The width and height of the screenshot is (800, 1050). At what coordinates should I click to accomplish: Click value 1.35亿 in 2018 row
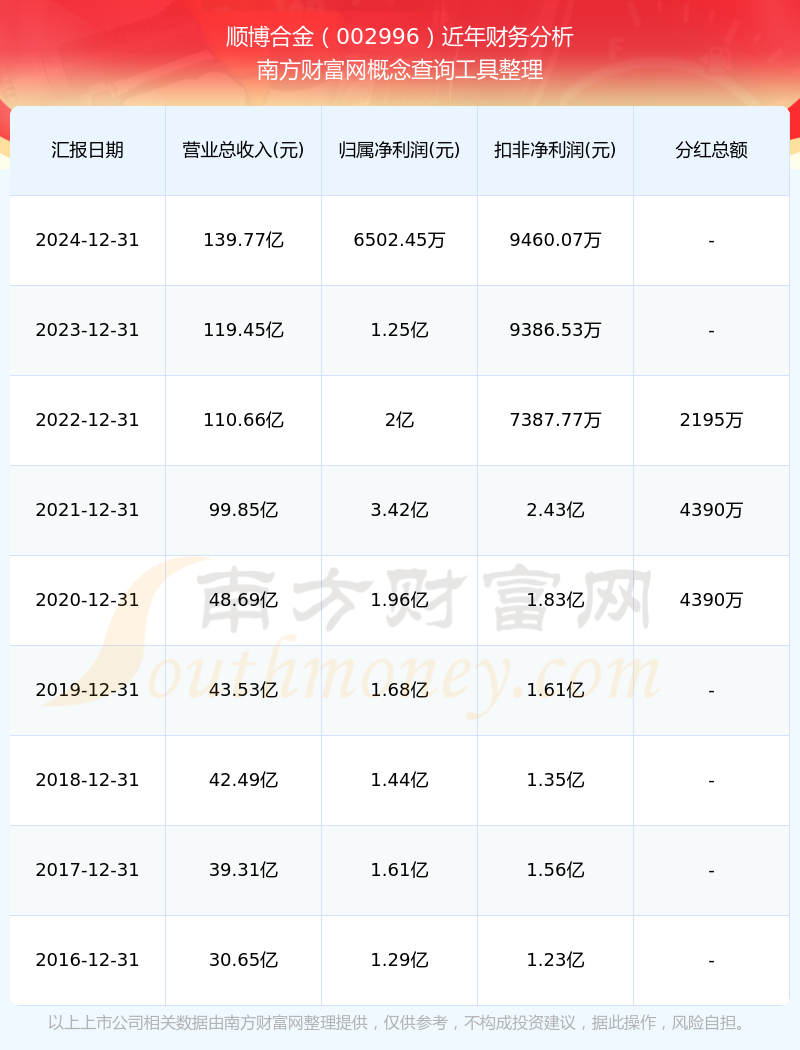556,780
